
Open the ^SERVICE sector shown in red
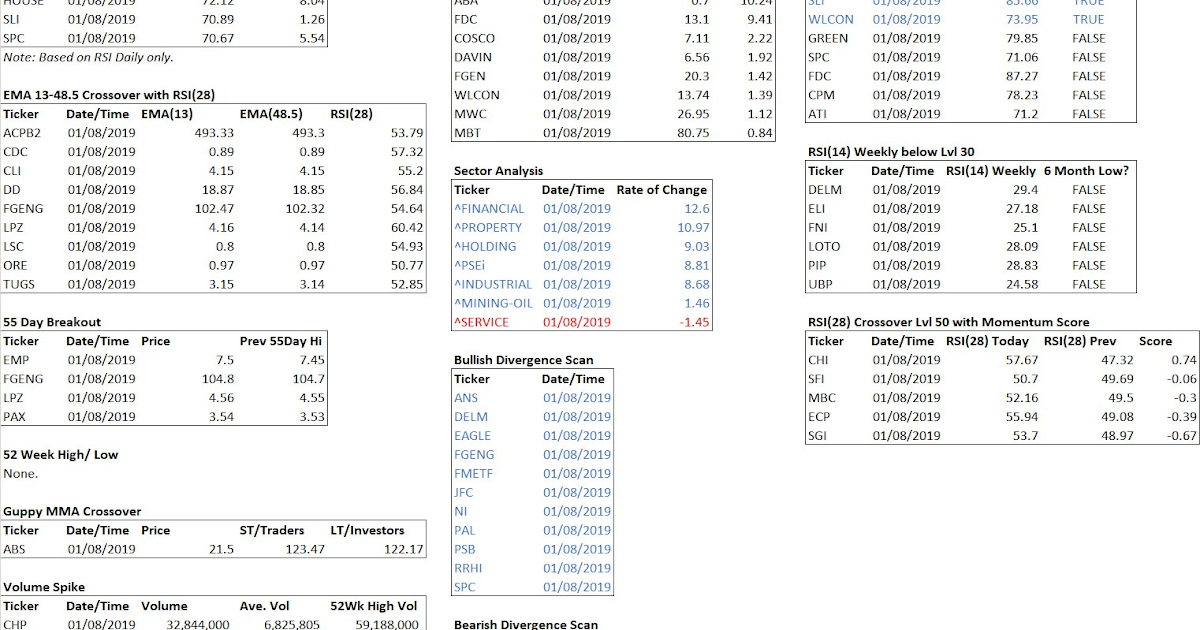coord(486,322)
